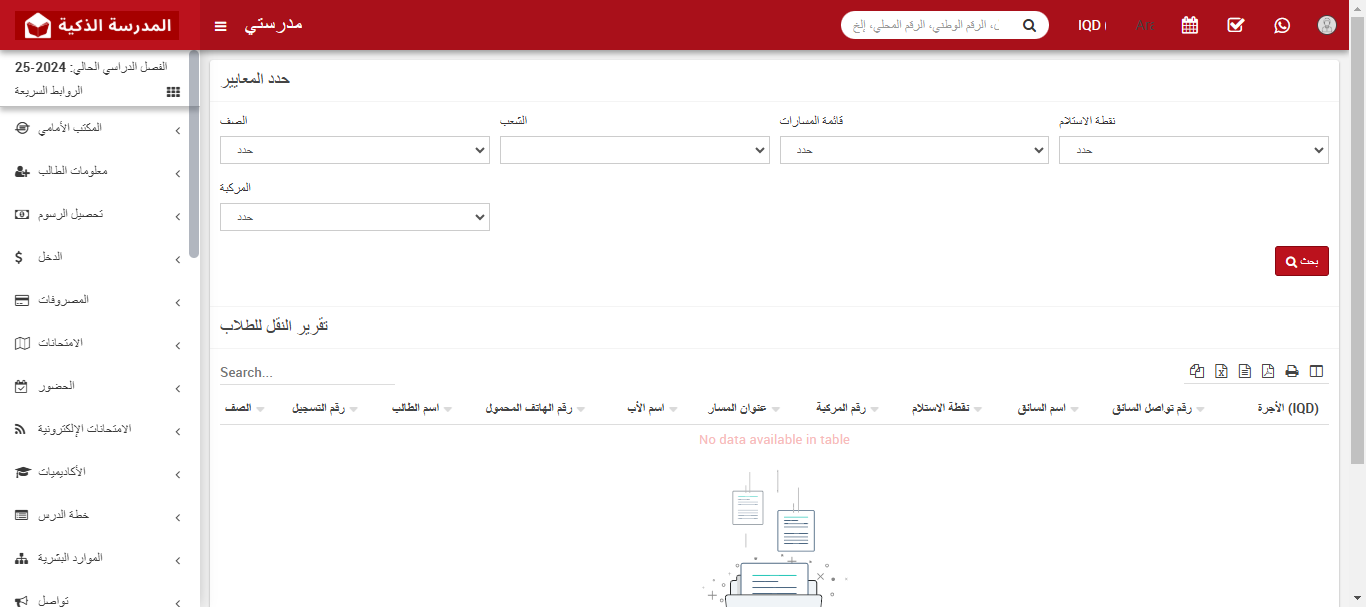Open the tasks checkbox icon in top bar

tap(1235, 25)
